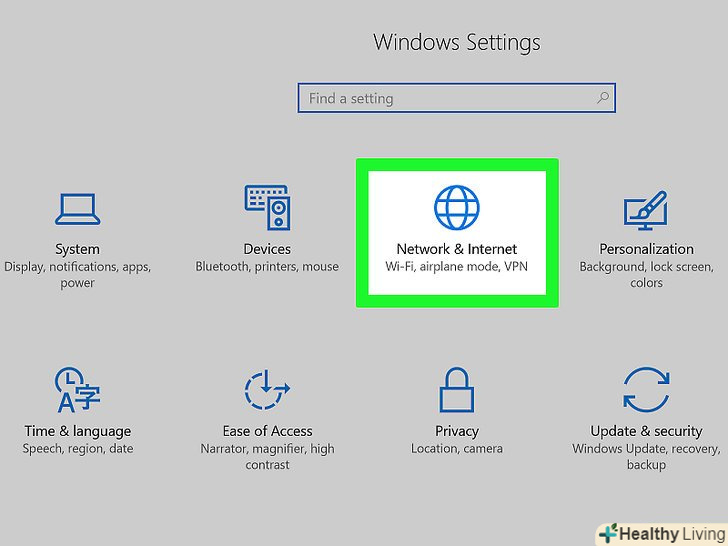This screenshot has height=546, width=728.
Task: Open Update & security refresh icon
Action: (646, 390)
